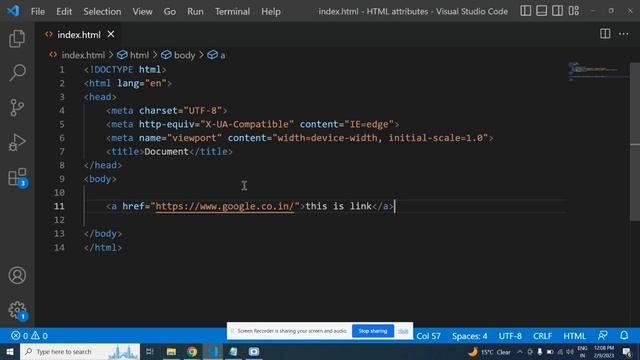The height and width of the screenshot is (360, 640).
Task: Open the Go menu
Action: (170, 11)
